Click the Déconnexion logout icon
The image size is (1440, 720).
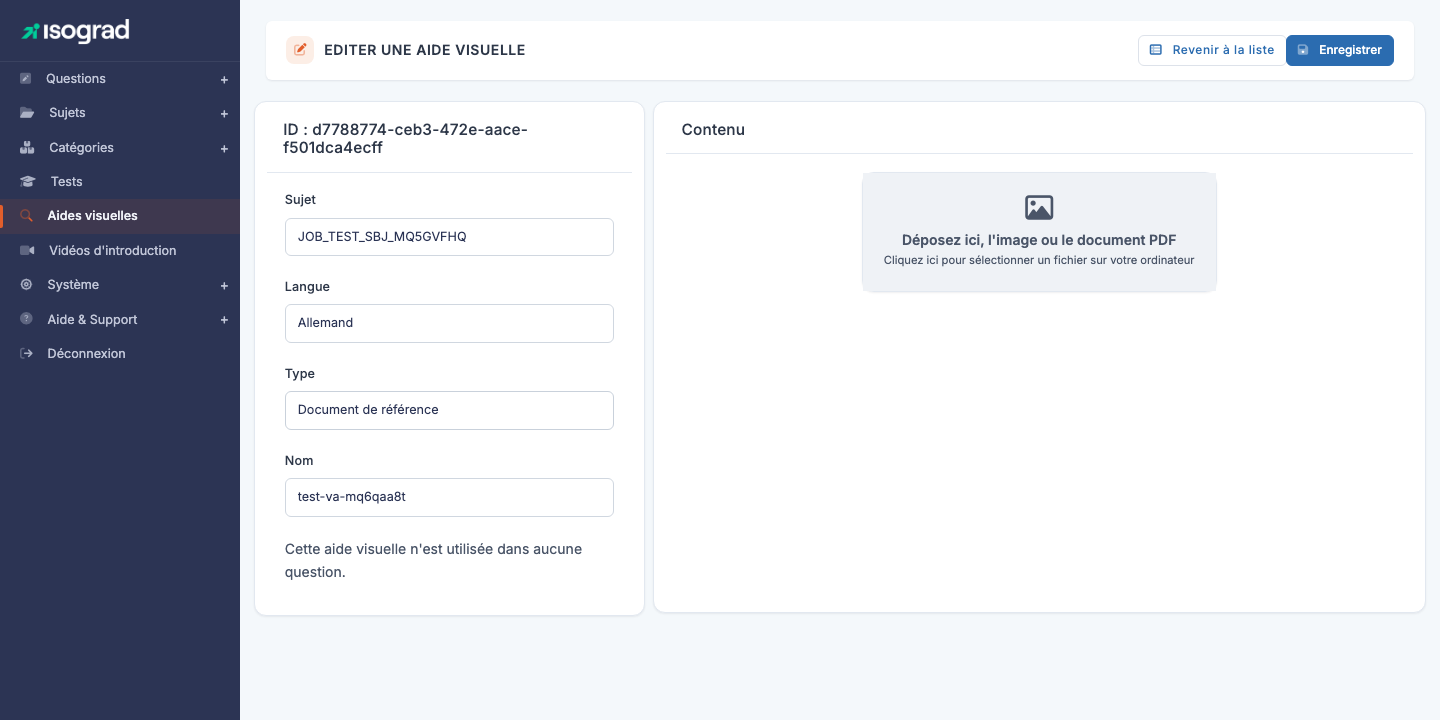(x=27, y=354)
